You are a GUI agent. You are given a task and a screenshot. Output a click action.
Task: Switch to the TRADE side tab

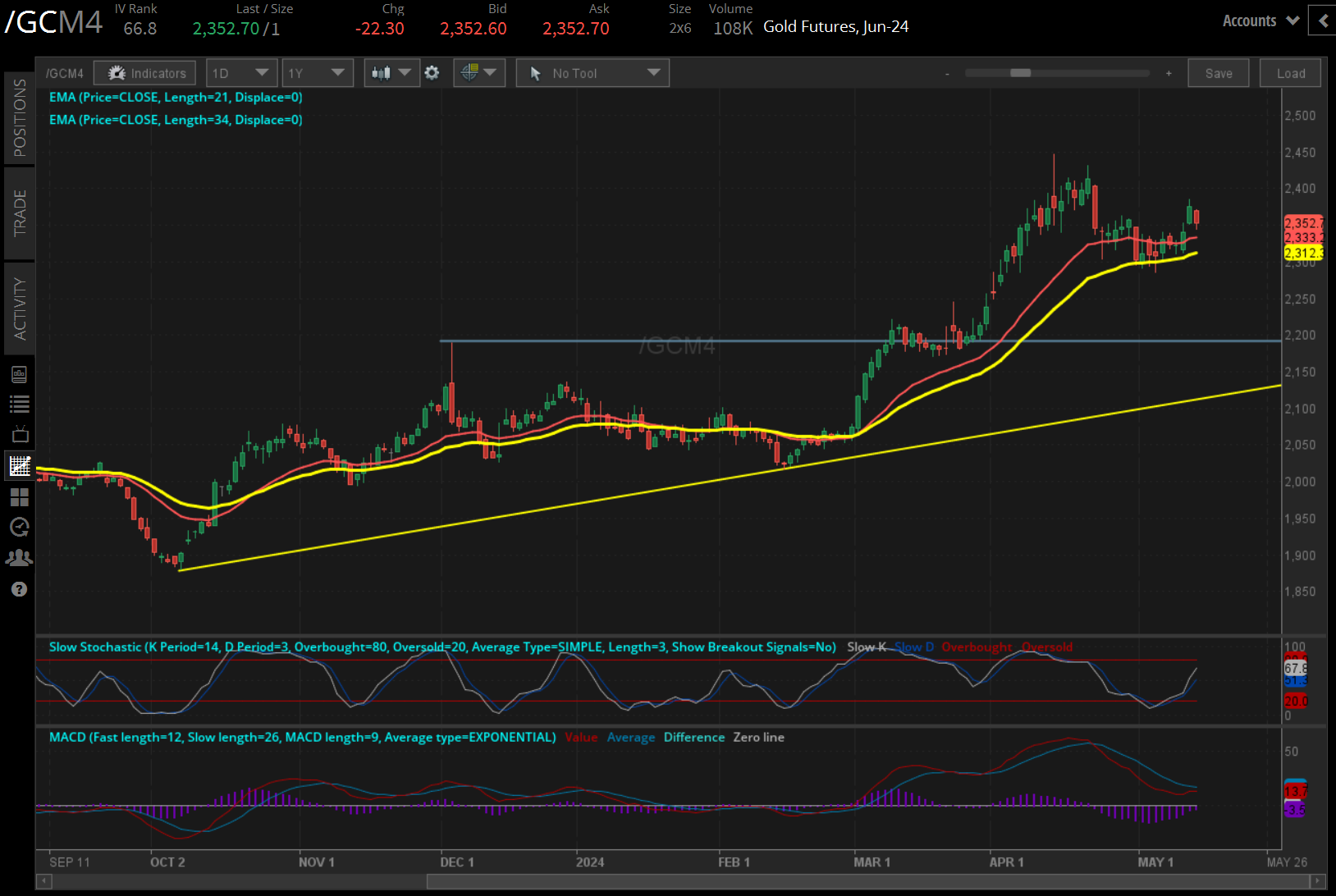coord(19,213)
